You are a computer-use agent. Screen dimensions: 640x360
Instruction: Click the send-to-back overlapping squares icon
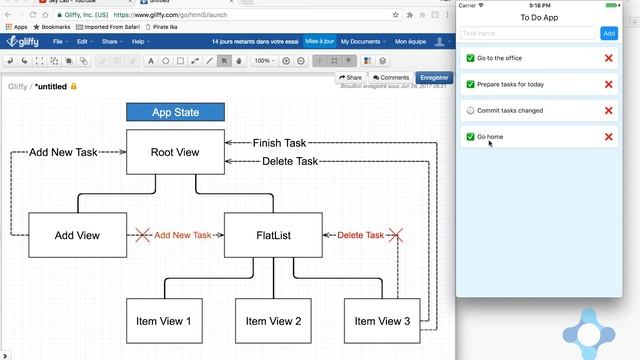point(83,61)
